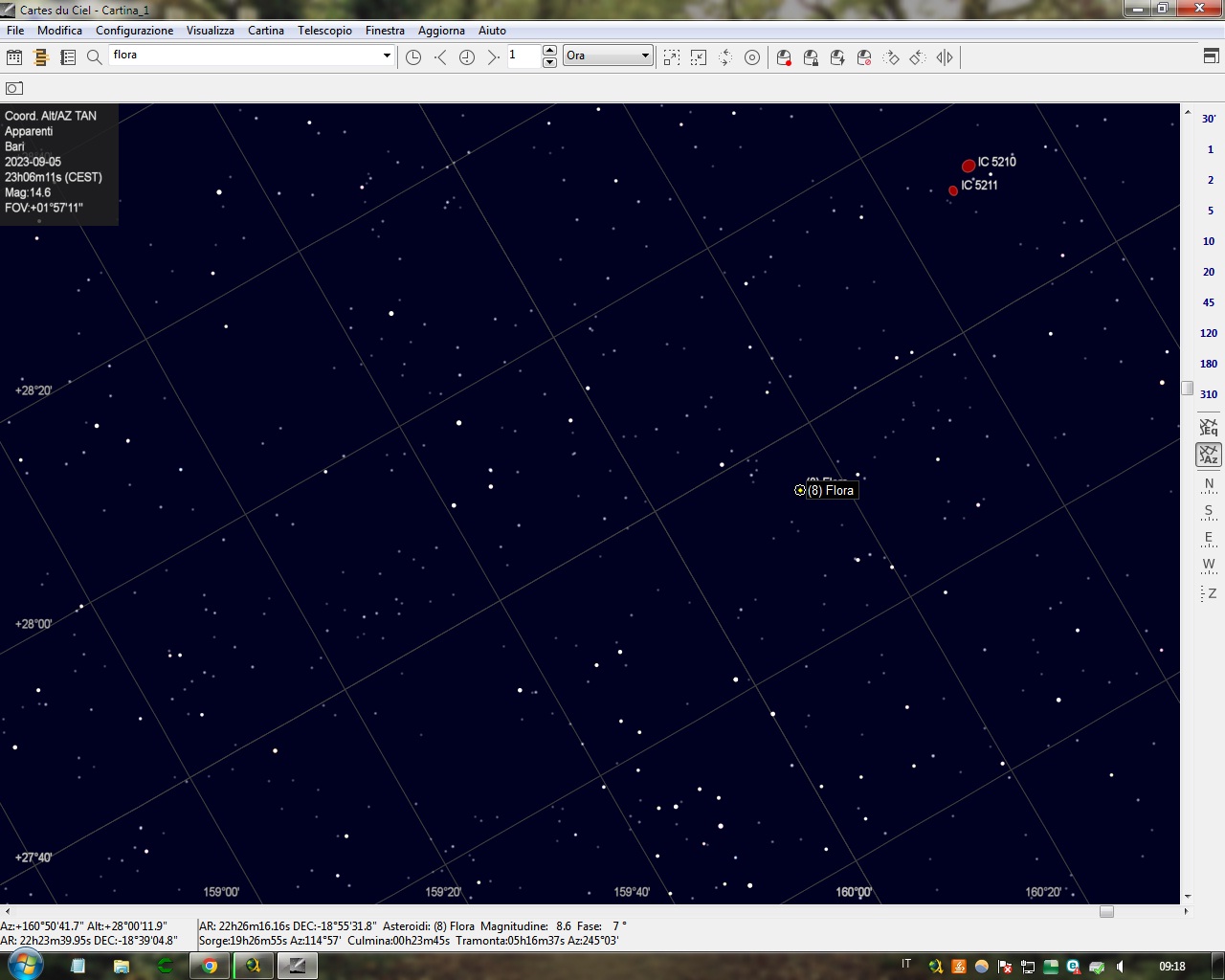
Task: Point the view toward North (N)
Action: [x=1209, y=484]
